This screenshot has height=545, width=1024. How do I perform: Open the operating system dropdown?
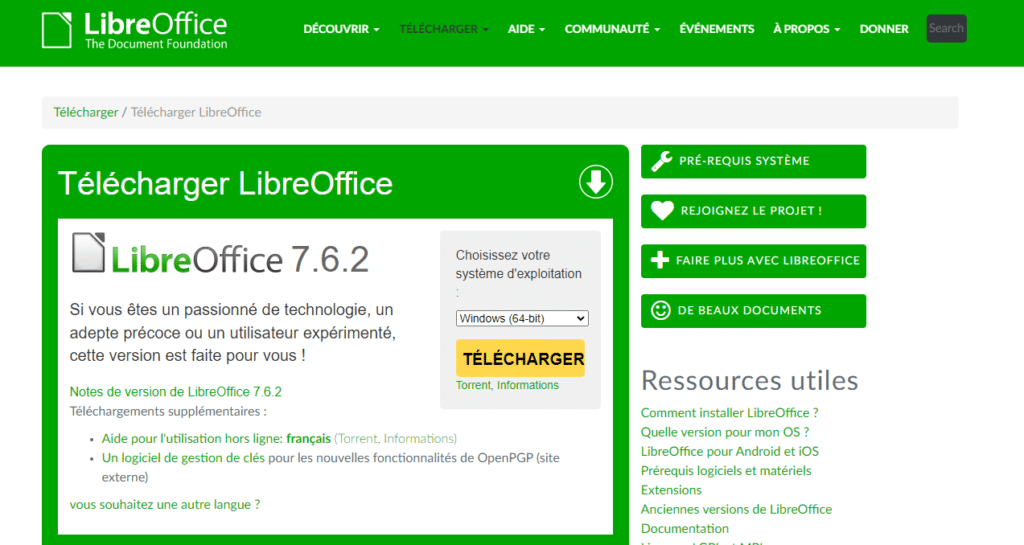click(x=522, y=319)
